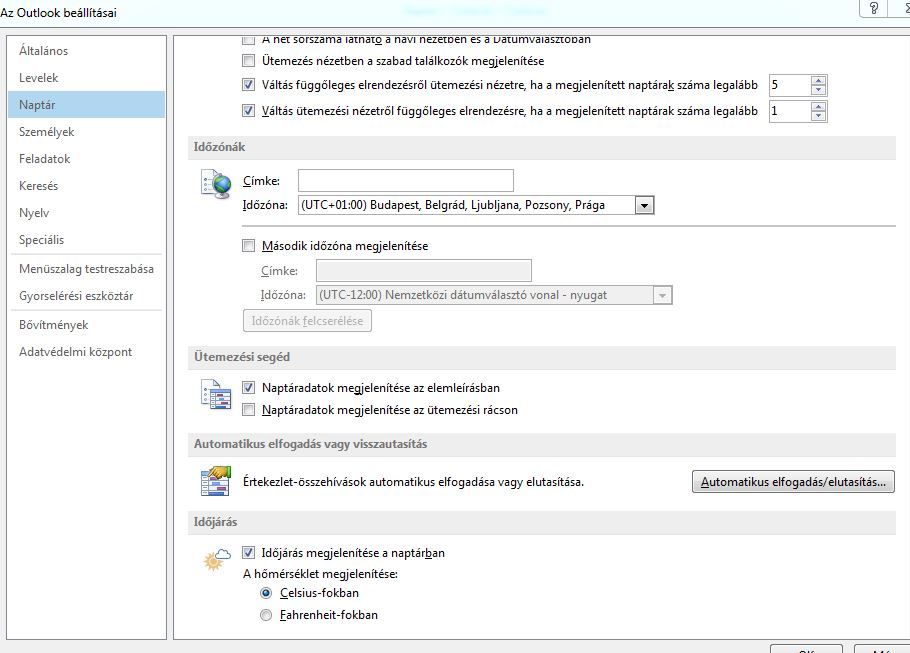The height and width of the screenshot is (653, 910).
Task: Open Adatvédelmi központ category
Action: pos(87,352)
